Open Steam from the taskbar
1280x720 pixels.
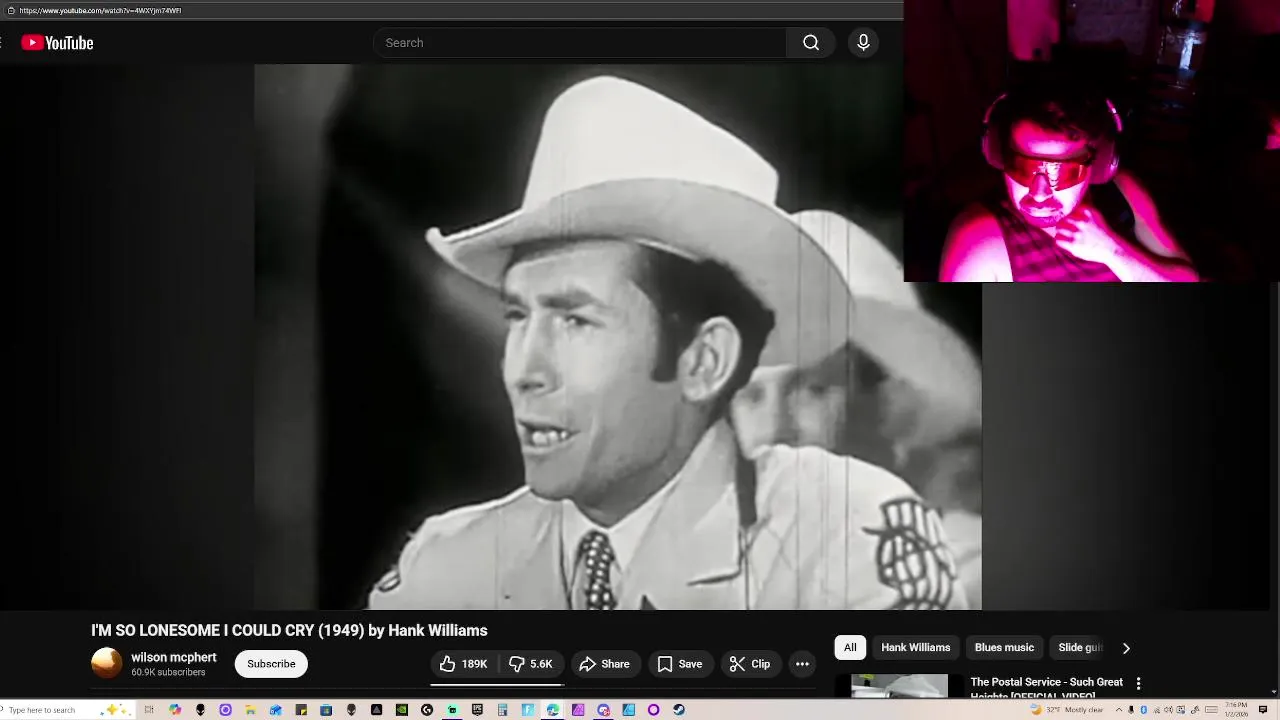point(679,710)
